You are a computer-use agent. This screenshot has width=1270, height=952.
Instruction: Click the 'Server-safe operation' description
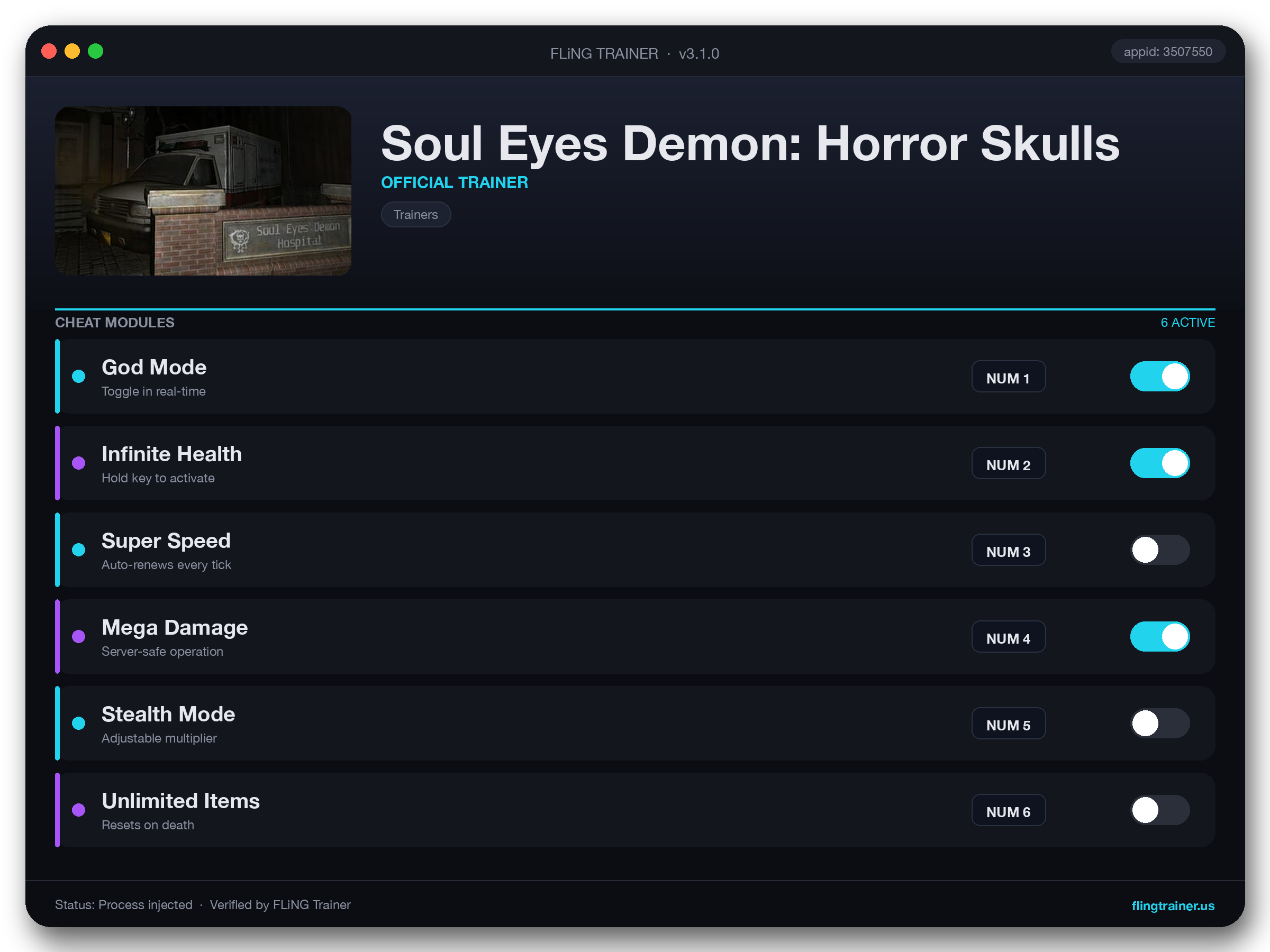pos(162,651)
